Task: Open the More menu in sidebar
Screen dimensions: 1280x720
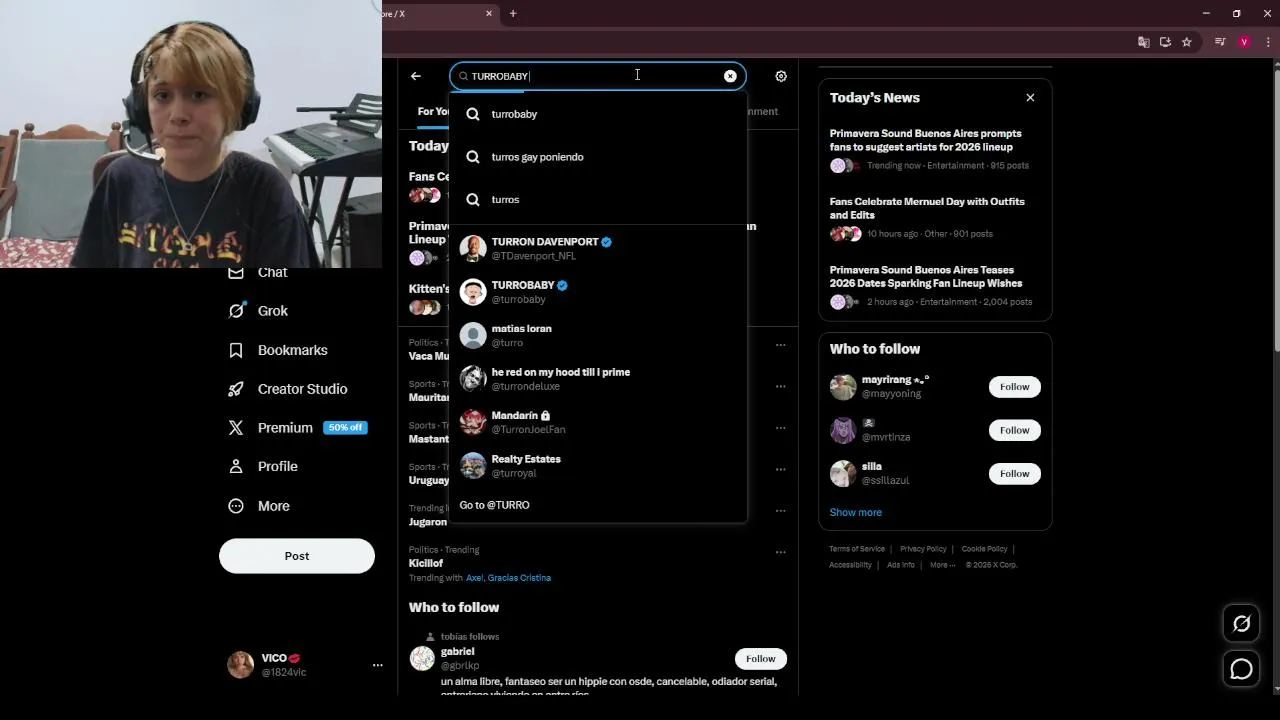Action: coord(259,506)
